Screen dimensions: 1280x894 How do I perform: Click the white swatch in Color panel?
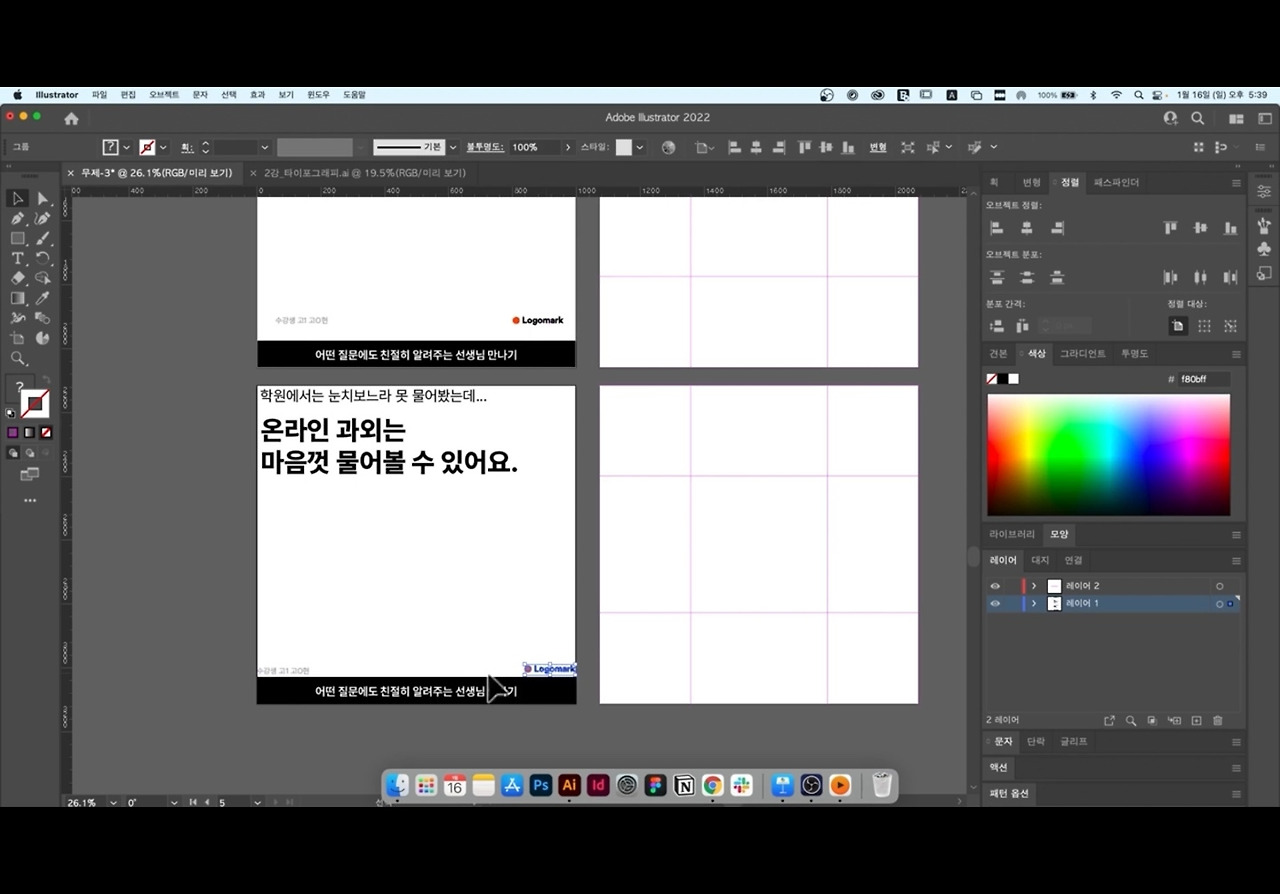coord(1013,379)
